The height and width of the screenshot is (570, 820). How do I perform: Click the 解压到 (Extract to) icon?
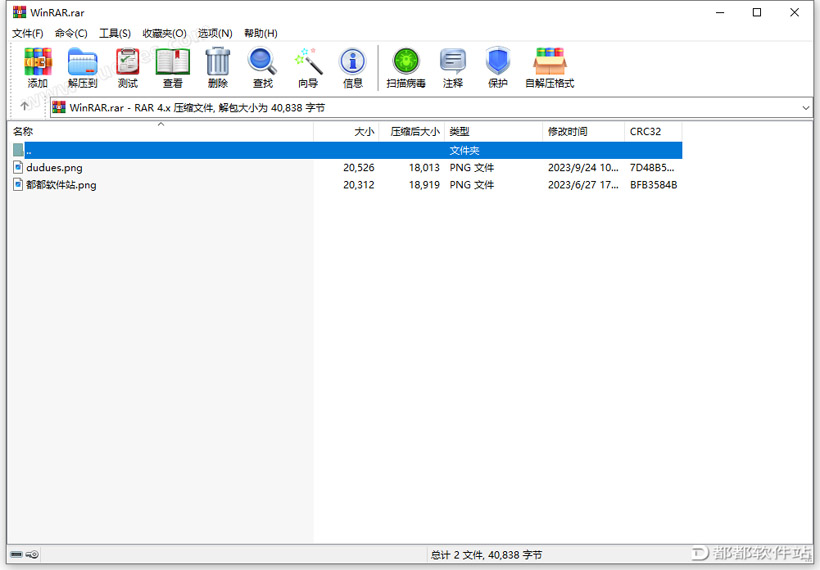pos(83,68)
